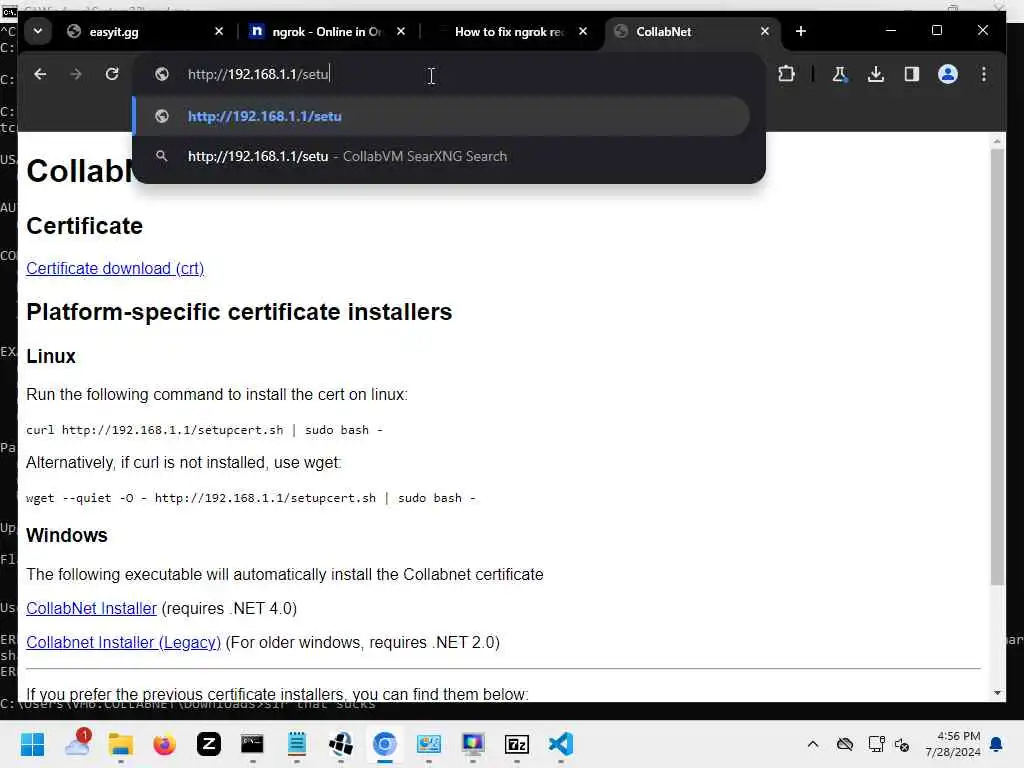Close the How to fix ngrok tab
Screen dimensions: 1024x768
583,31
